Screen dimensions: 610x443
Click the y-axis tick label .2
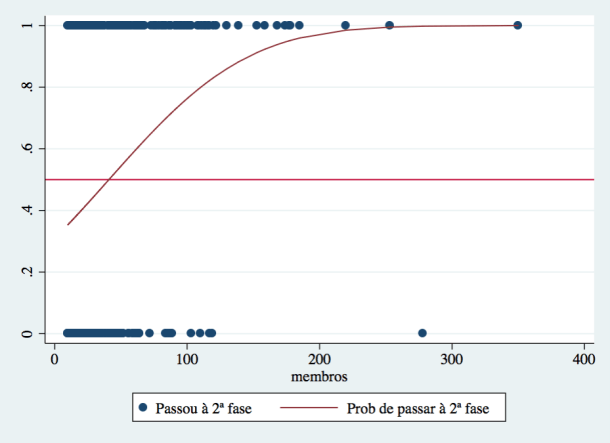pos(27,272)
